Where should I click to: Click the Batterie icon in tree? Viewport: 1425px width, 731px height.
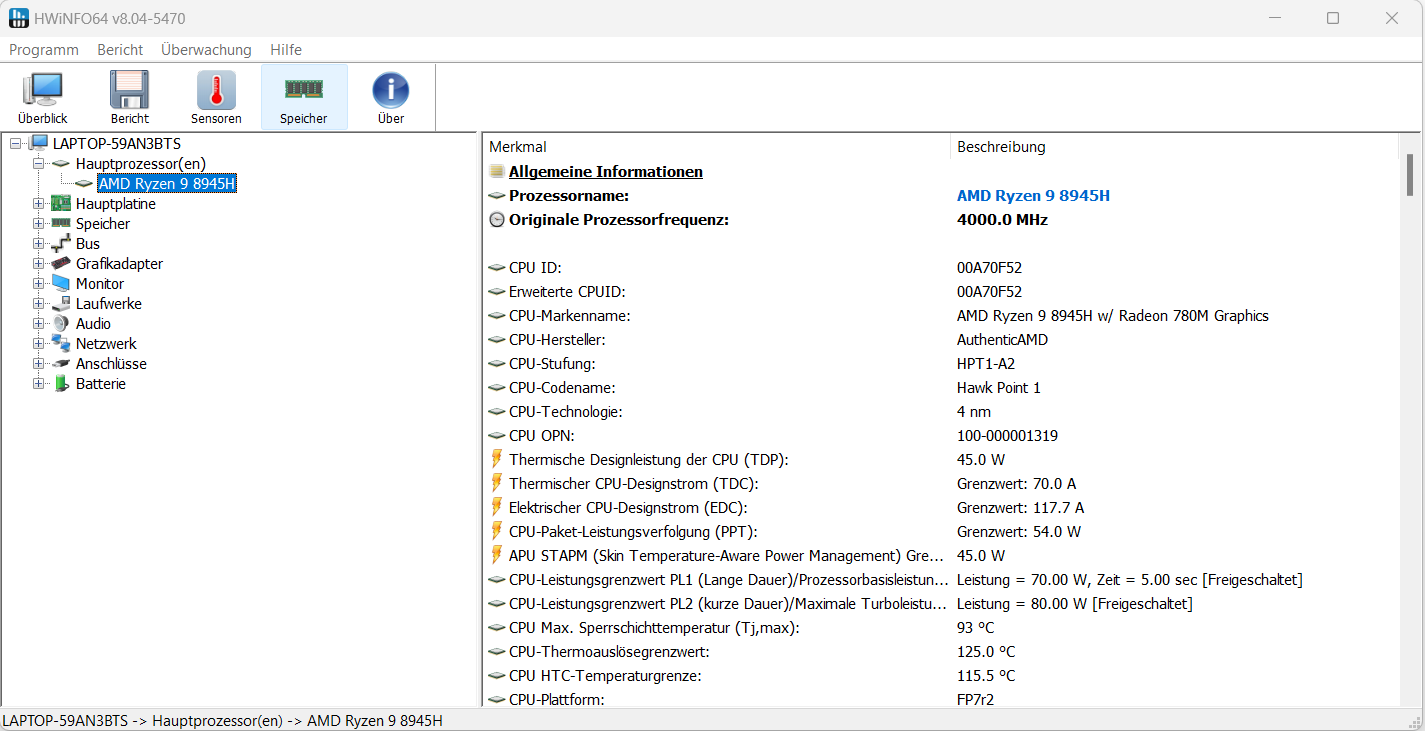point(61,384)
